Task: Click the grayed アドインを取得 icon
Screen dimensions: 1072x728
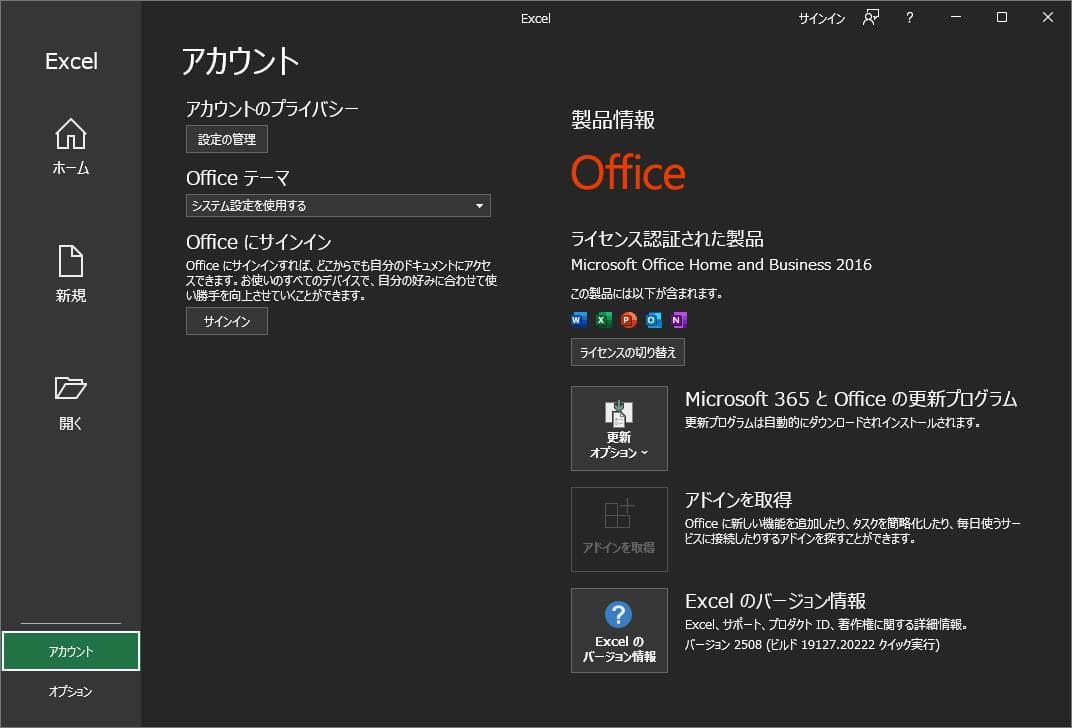Action: [619, 515]
